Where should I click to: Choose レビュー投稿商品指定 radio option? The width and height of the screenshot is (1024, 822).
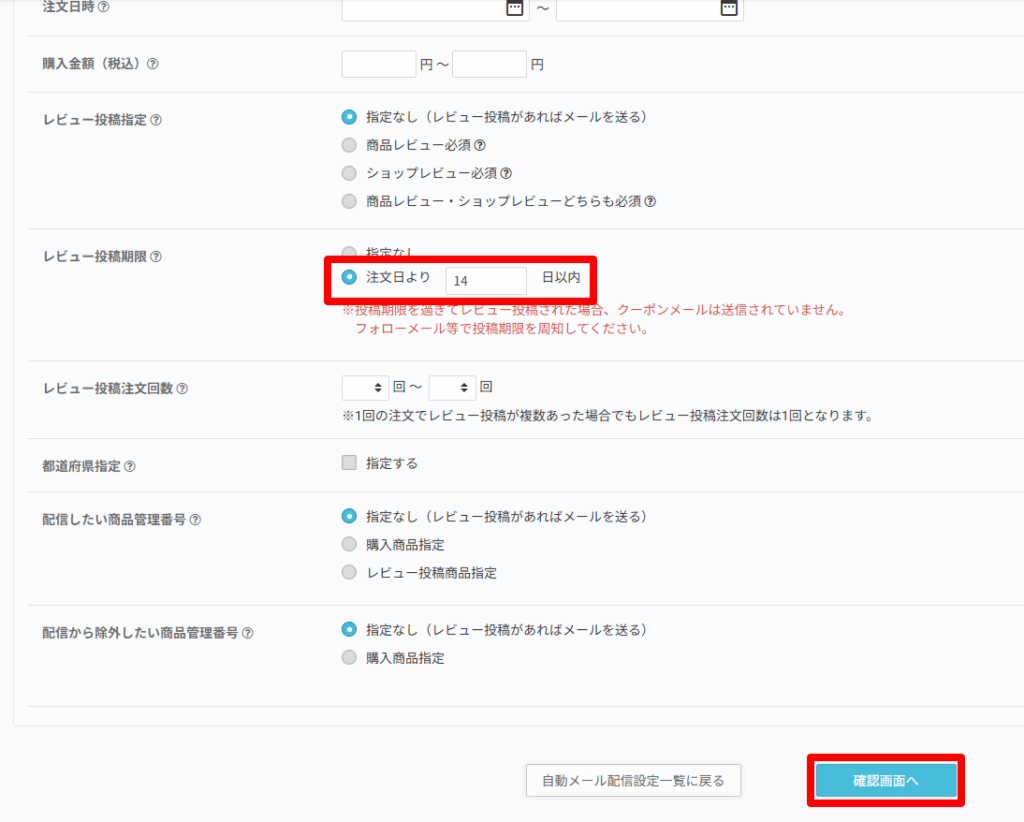coord(349,573)
